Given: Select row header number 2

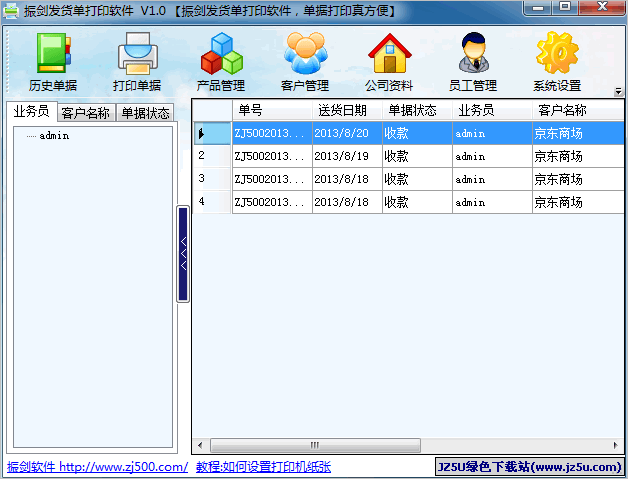Looking at the screenshot, I should 212,156.
